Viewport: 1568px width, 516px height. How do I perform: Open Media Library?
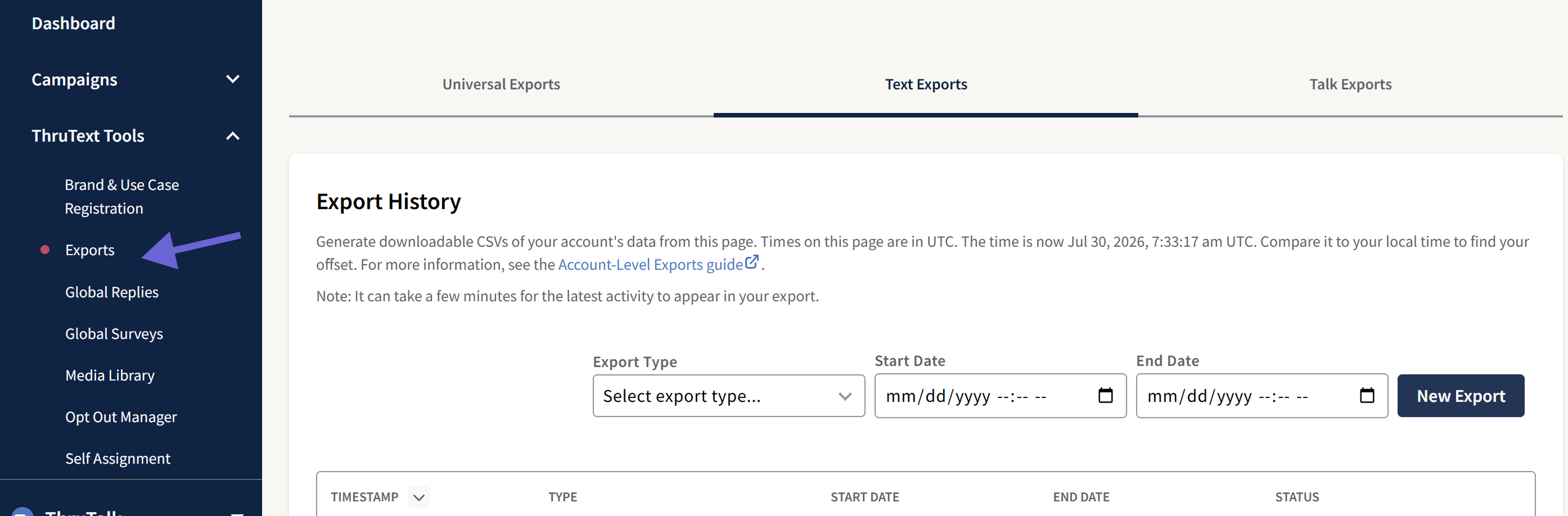click(x=110, y=375)
